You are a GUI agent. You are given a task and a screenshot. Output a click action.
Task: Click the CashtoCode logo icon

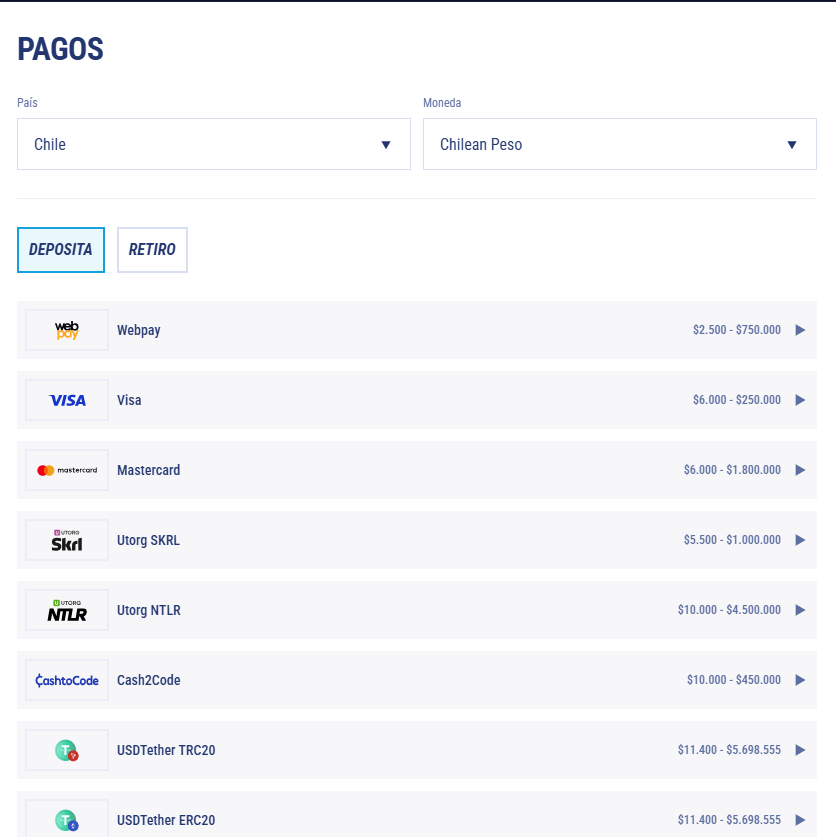pyautogui.click(x=67, y=680)
